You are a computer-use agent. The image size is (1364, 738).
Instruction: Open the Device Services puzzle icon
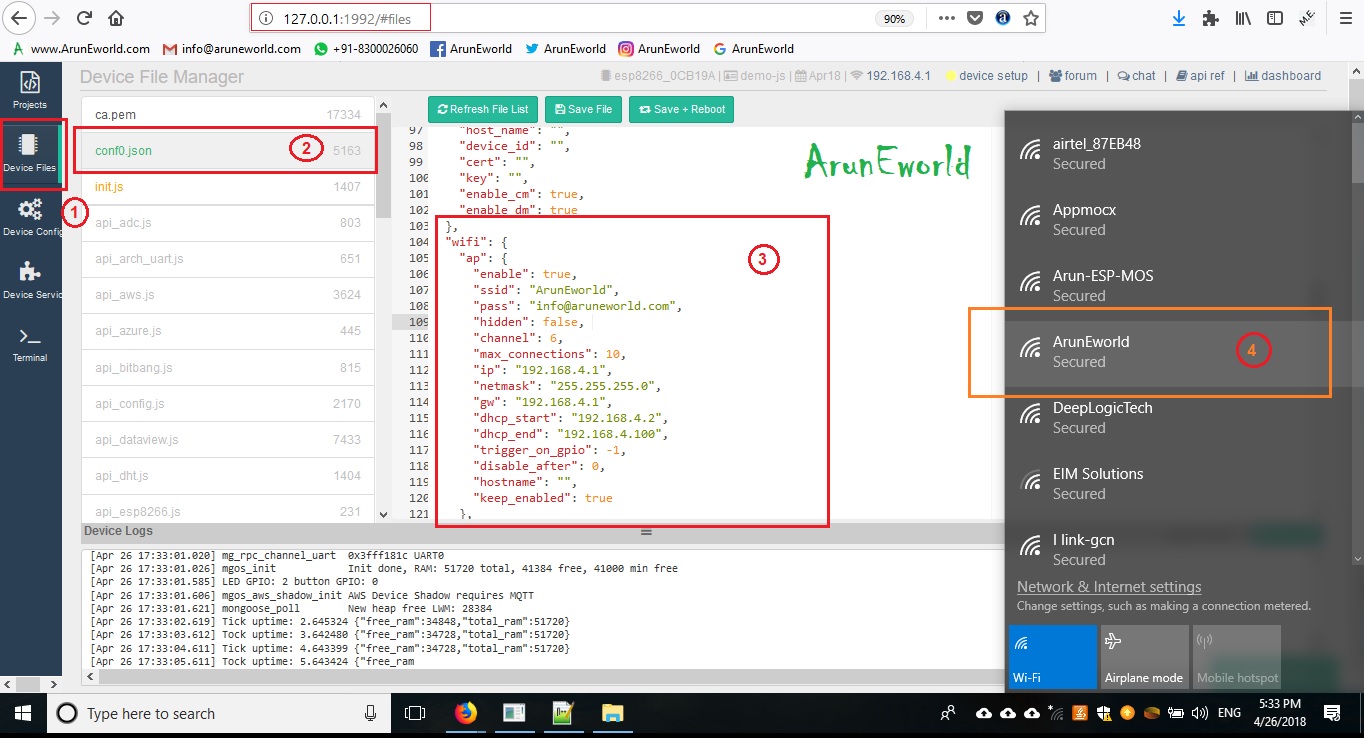tap(30, 279)
